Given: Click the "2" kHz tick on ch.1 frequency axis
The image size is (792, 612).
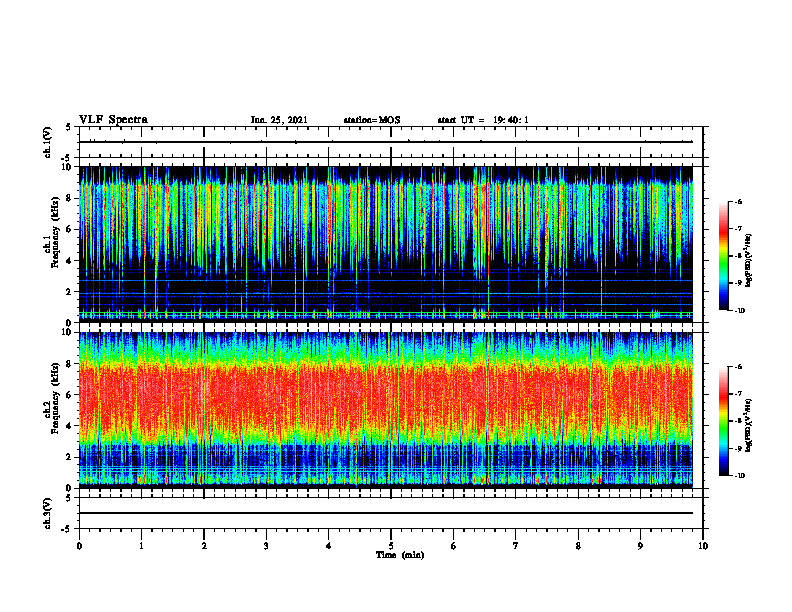Looking at the screenshot, I should coord(70,291).
